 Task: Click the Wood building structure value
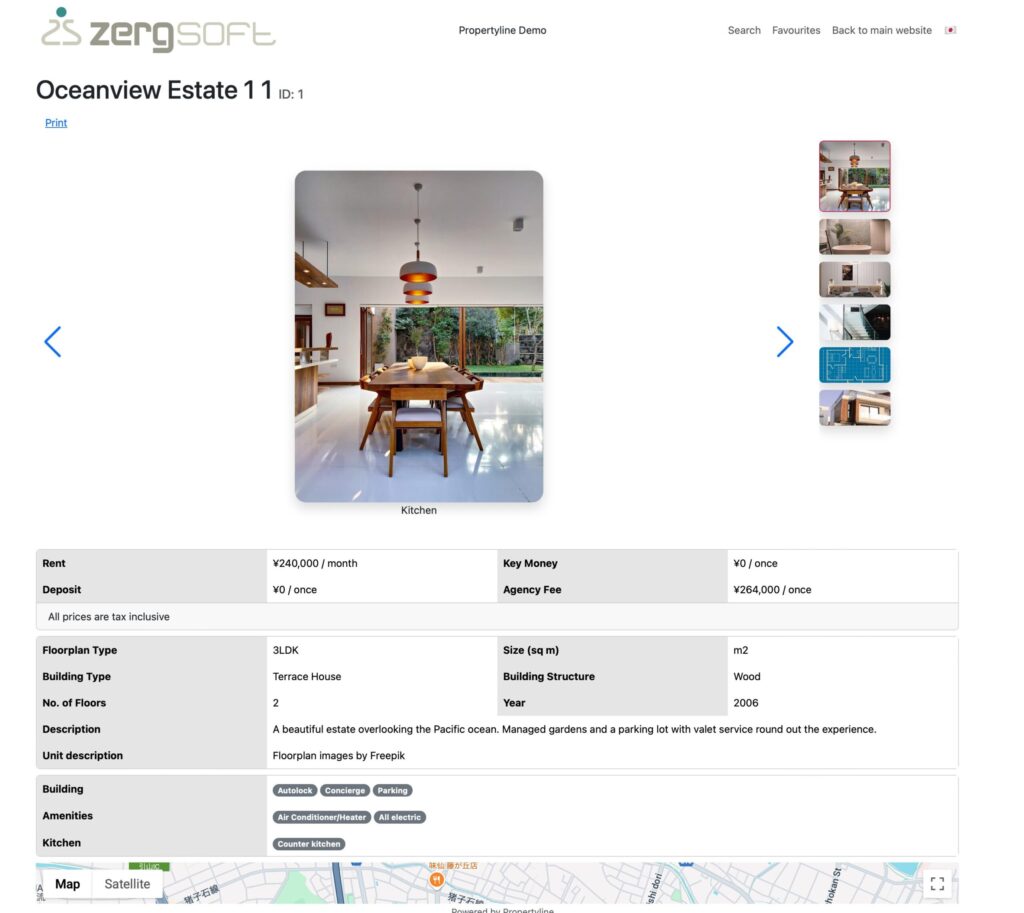[746, 677]
